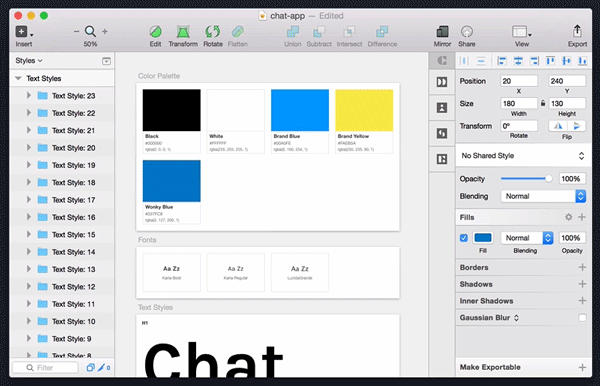The height and width of the screenshot is (386, 600).
Task: Distribute layers vertically
Action: (x=481, y=61)
